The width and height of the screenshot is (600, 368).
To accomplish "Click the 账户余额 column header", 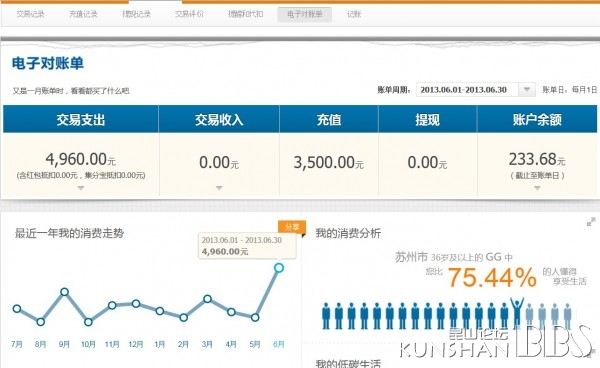I will point(537,119).
